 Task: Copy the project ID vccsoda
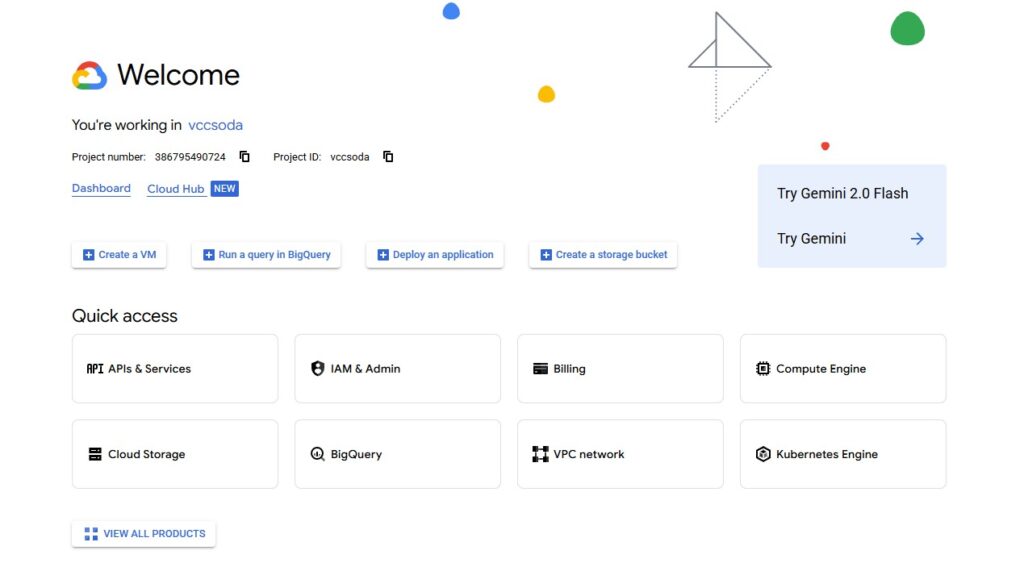pos(388,157)
